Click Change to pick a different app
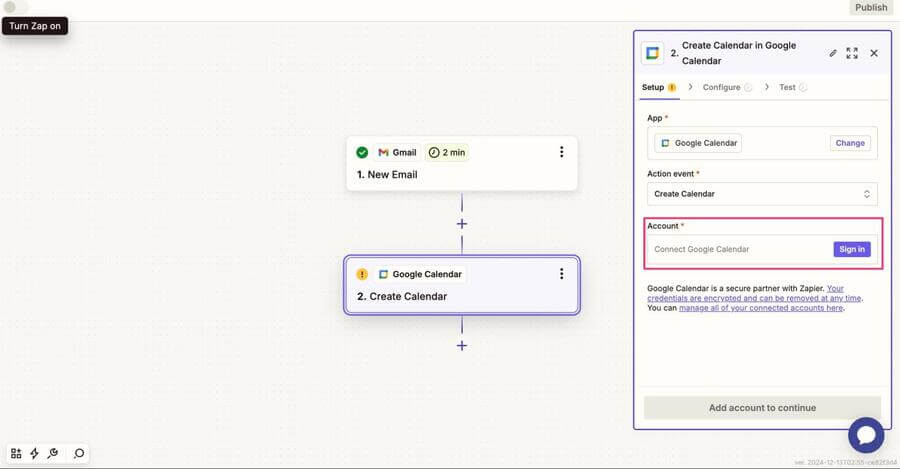Screen dimensions: 900x469 pos(850,143)
